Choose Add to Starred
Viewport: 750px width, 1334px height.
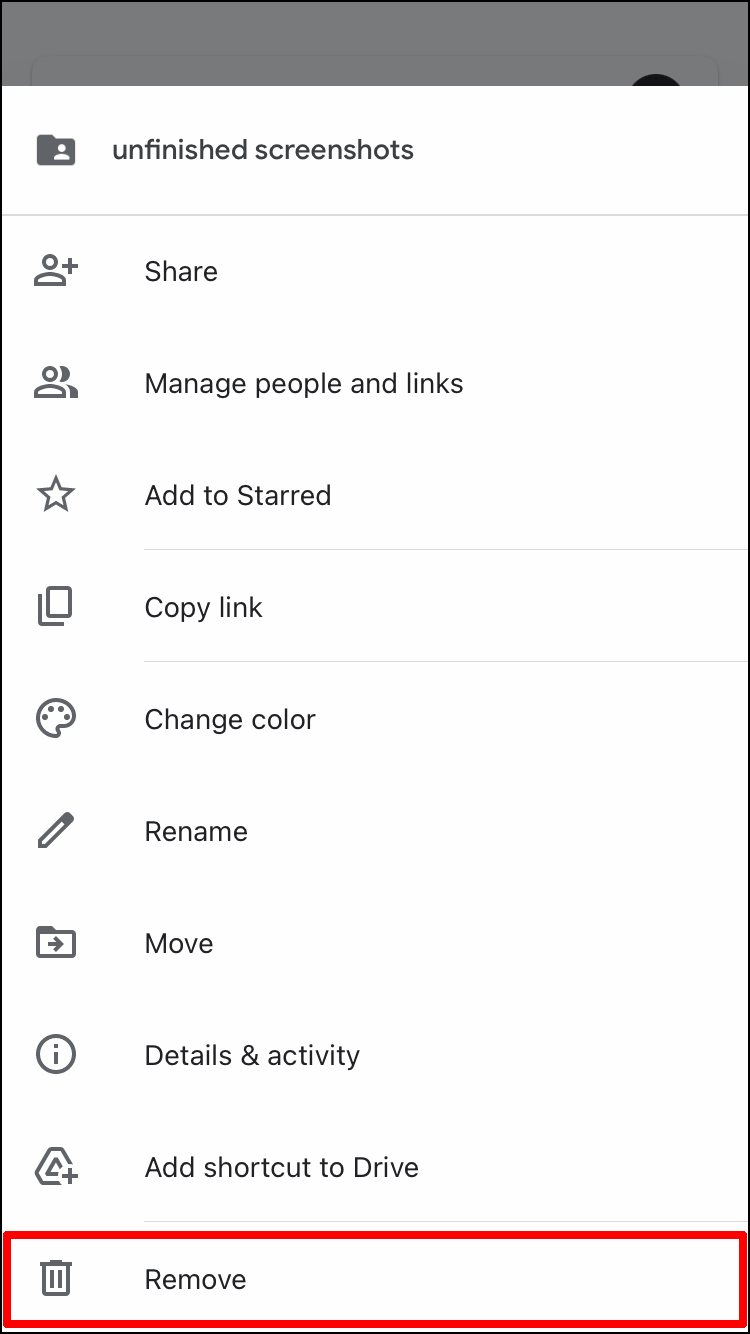click(238, 495)
